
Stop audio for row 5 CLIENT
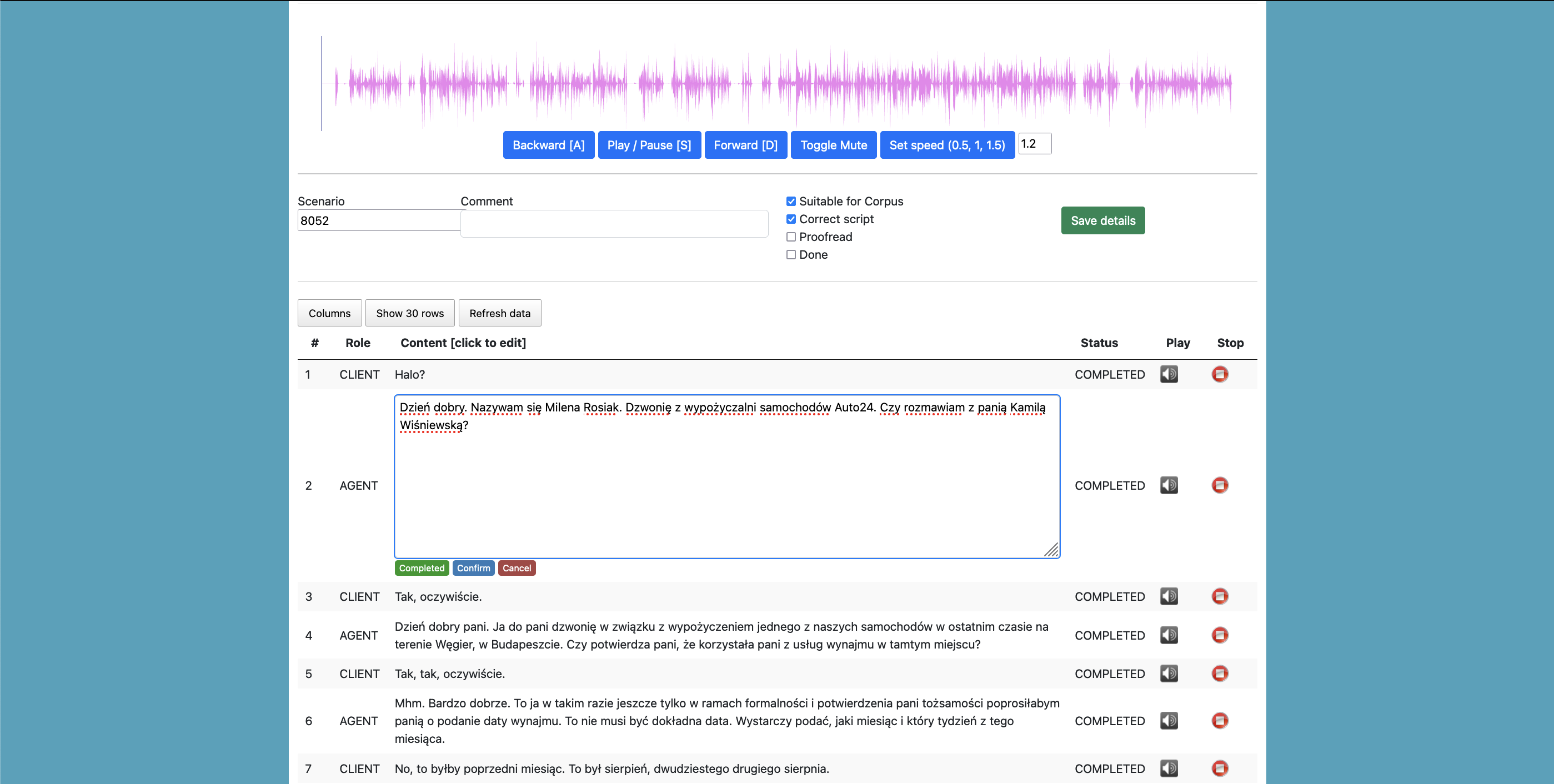click(x=1219, y=673)
